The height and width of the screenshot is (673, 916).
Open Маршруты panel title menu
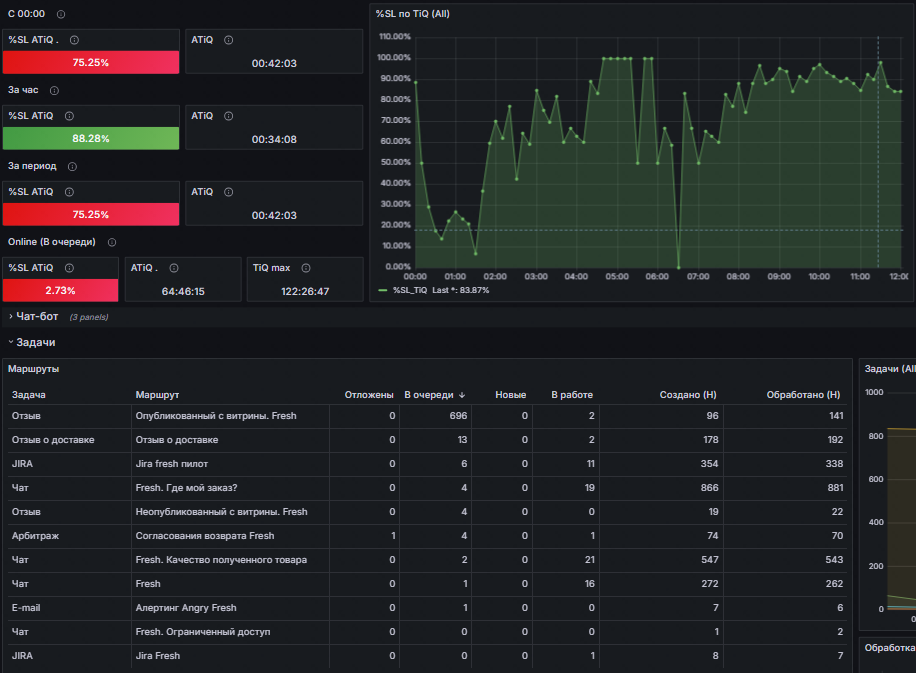click(x=33, y=369)
